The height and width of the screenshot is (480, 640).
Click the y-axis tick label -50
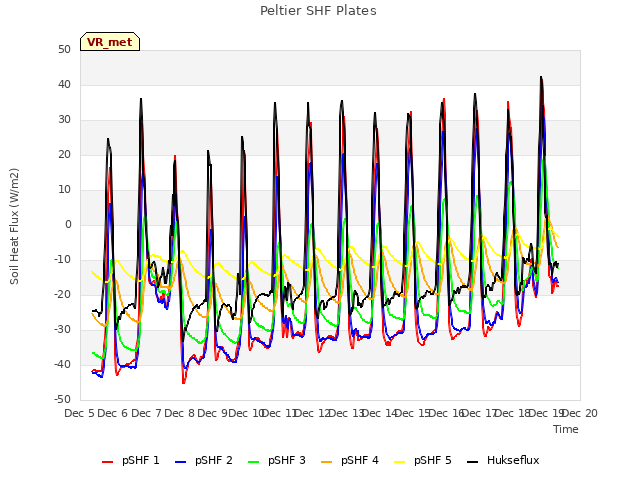click(x=63, y=400)
